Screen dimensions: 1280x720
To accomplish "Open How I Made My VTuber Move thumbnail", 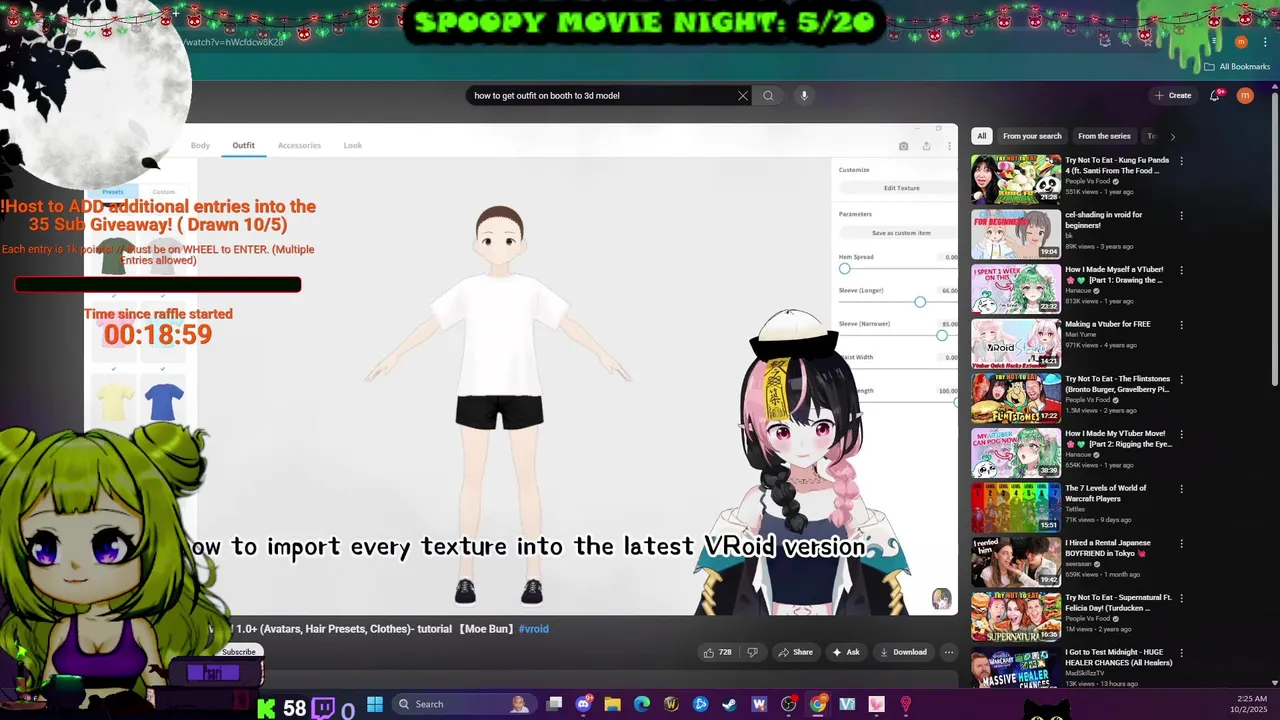I will click(1016, 453).
